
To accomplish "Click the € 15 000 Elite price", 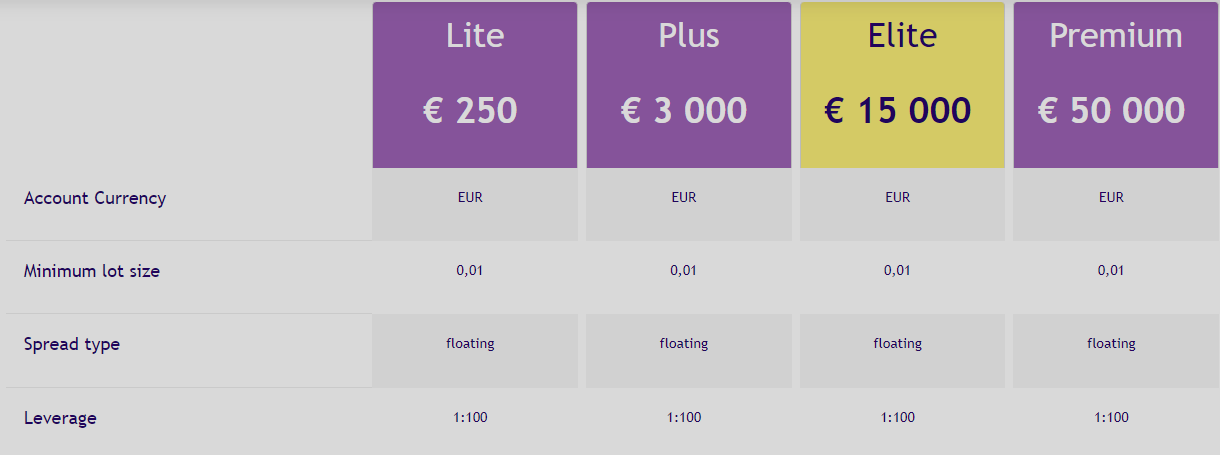I will [898, 110].
